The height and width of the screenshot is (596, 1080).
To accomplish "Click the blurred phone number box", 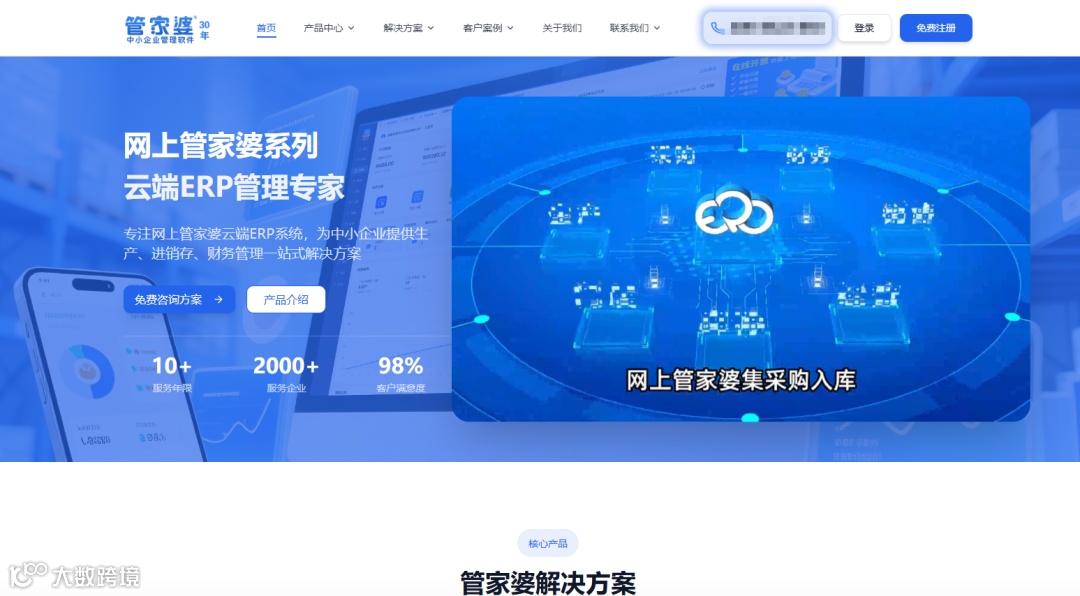I will pyautogui.click(x=767, y=28).
